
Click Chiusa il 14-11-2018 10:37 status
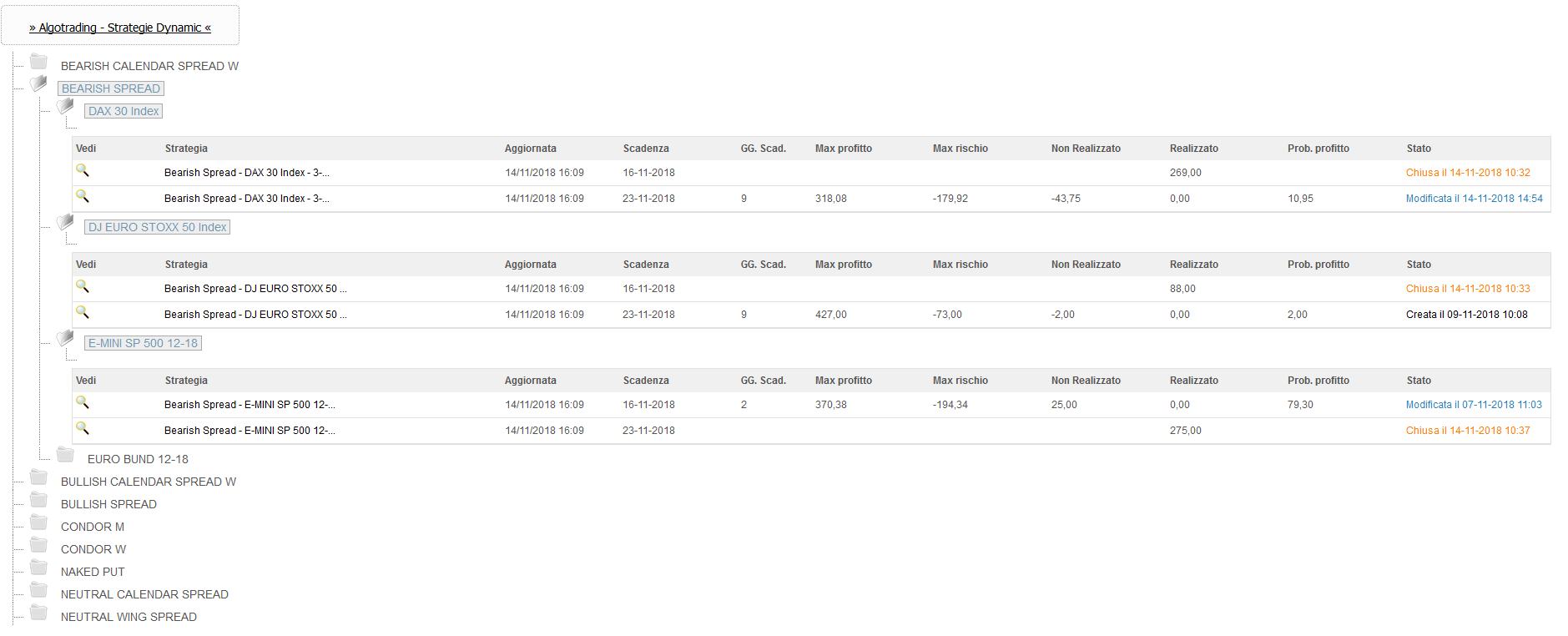tap(1468, 431)
